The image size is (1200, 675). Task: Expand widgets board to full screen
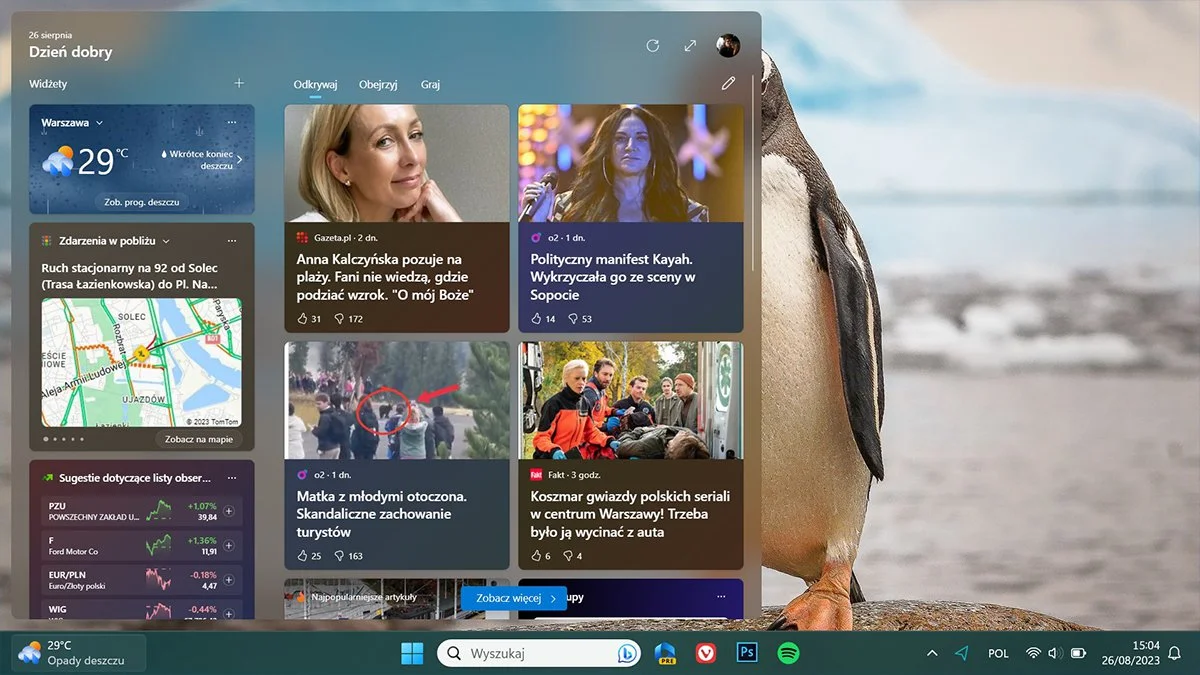point(690,45)
